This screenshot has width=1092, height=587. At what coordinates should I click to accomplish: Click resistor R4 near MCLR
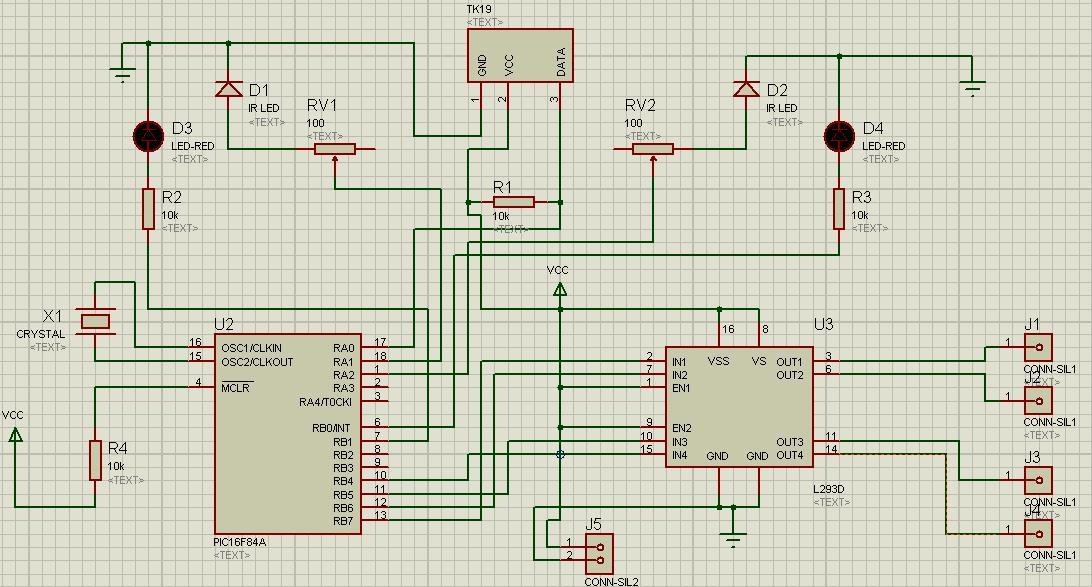click(x=95, y=460)
